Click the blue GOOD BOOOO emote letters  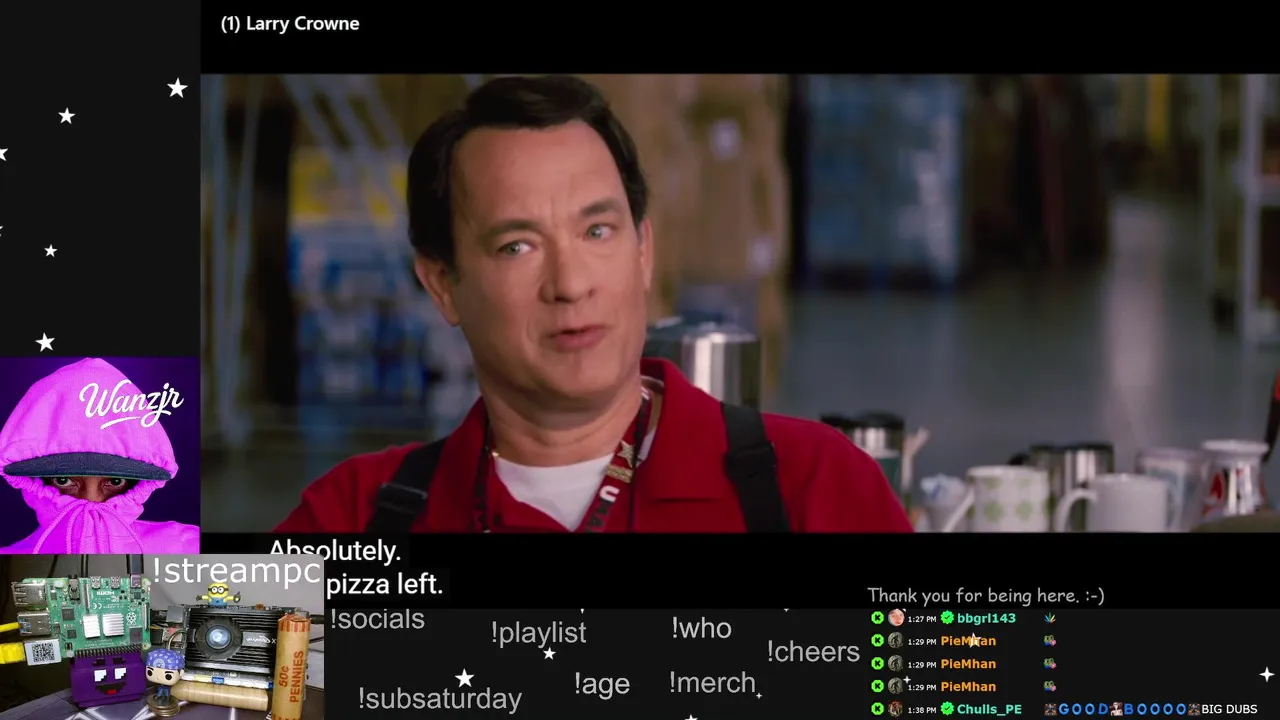point(1123,709)
